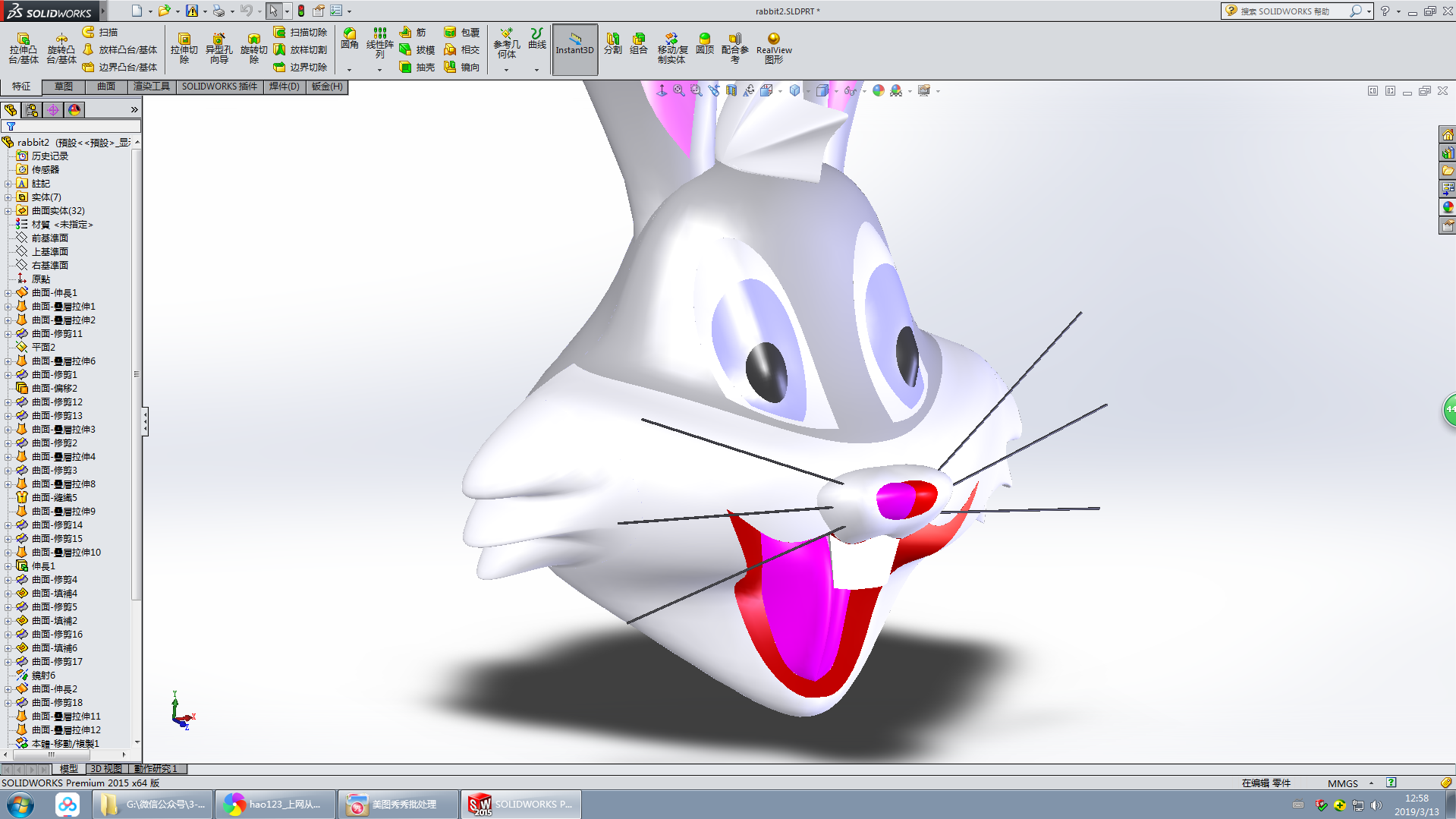Choose the 抽壳 shell tool
Image resolution: width=1456 pixels, height=819 pixels.
[x=417, y=67]
